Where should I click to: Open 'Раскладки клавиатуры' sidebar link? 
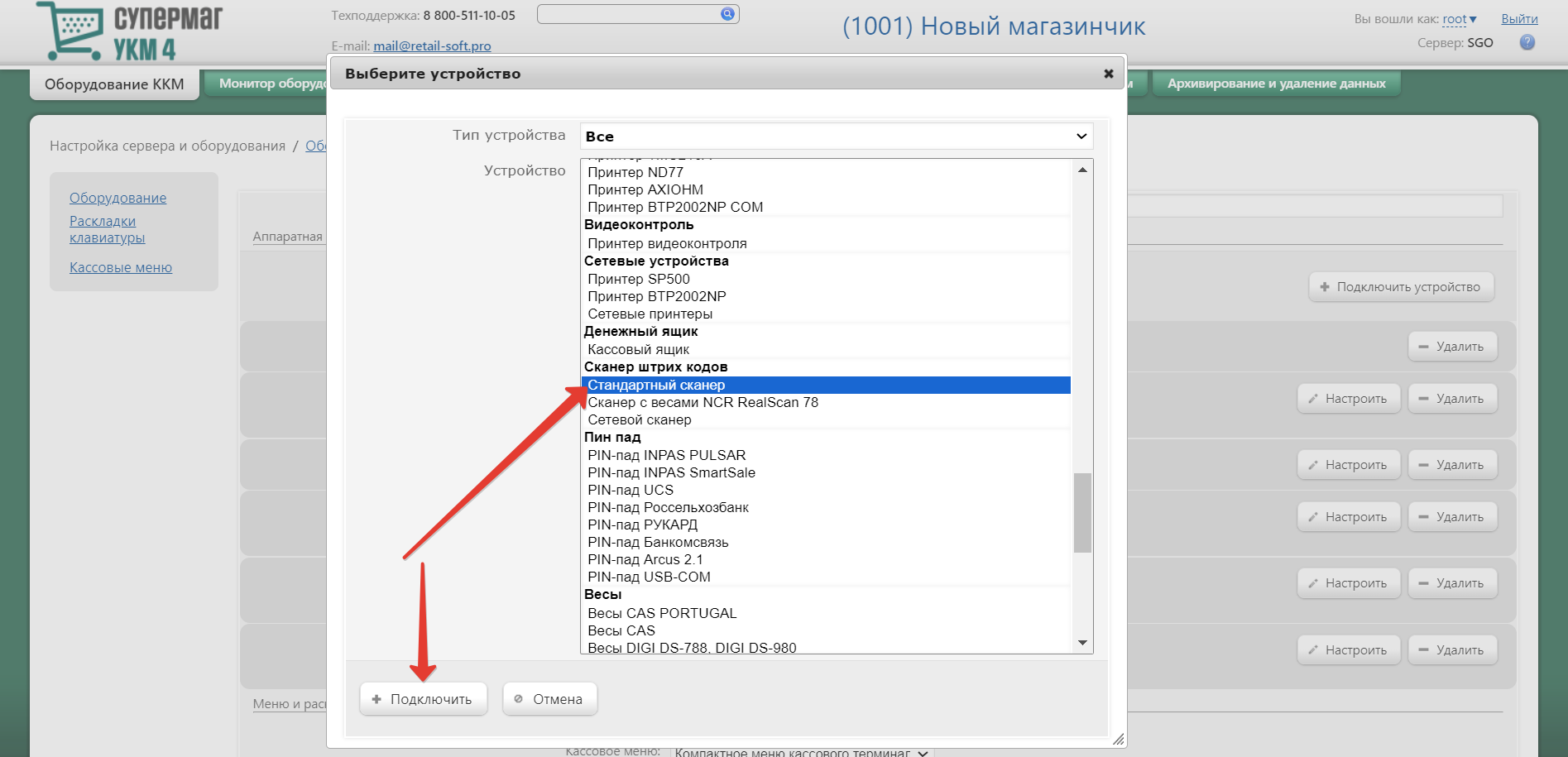point(107,229)
